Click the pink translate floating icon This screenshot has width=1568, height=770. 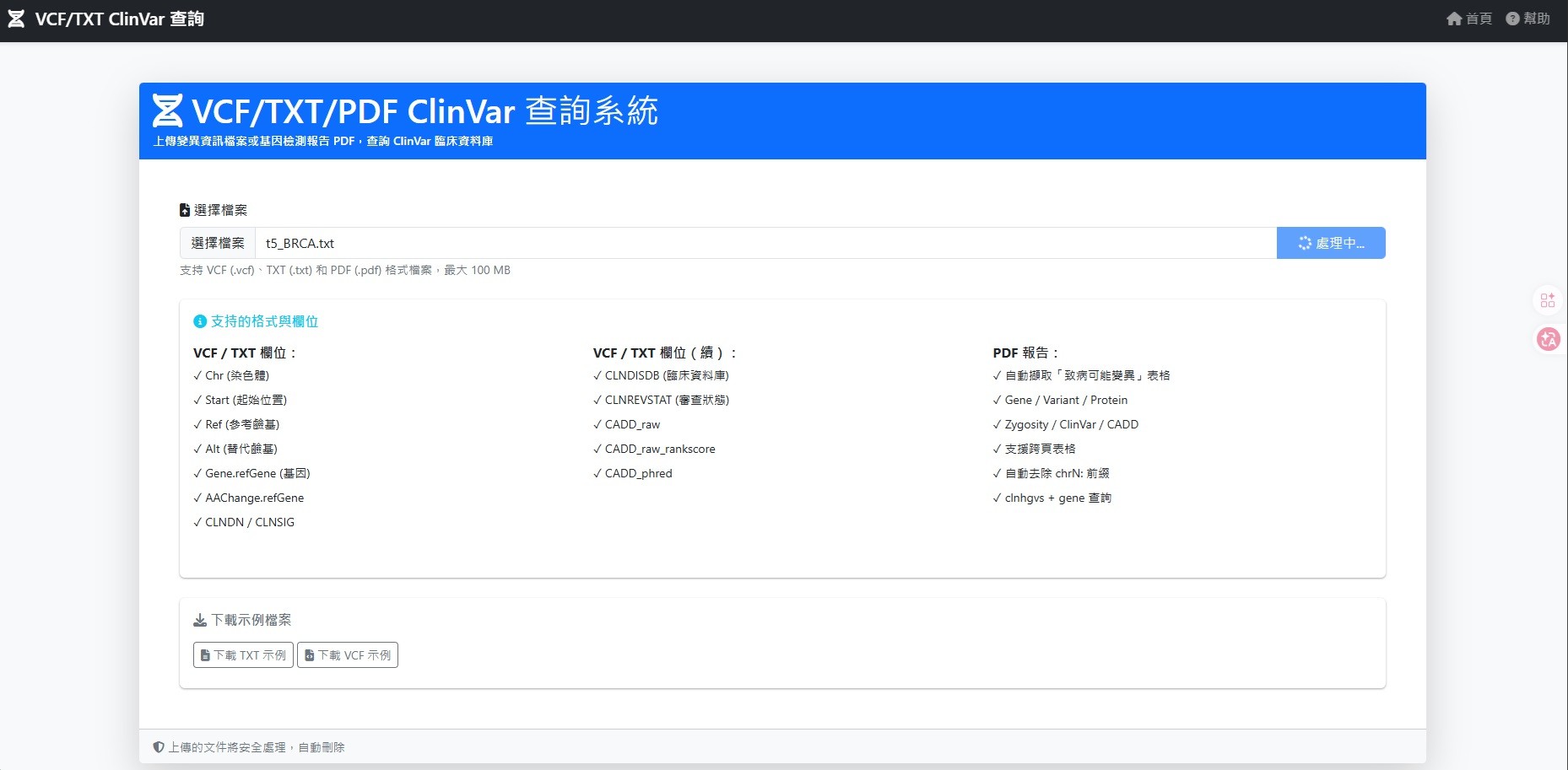click(1549, 339)
